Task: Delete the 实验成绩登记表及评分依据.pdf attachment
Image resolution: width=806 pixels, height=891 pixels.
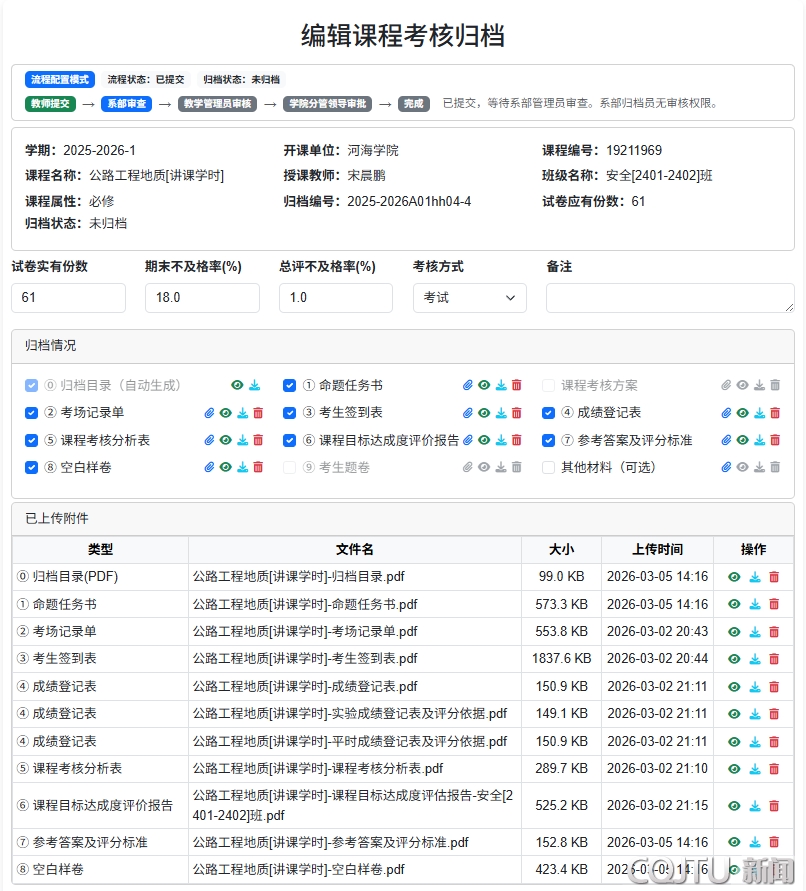Action: click(774, 714)
